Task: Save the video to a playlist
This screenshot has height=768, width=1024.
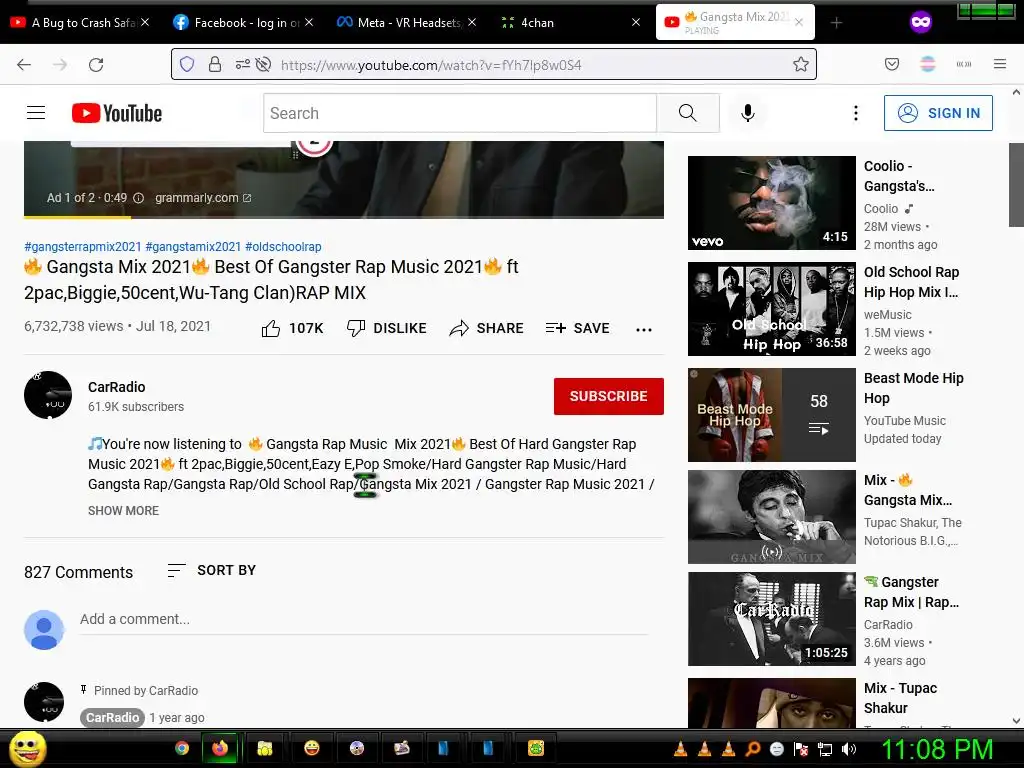Action: coord(577,328)
